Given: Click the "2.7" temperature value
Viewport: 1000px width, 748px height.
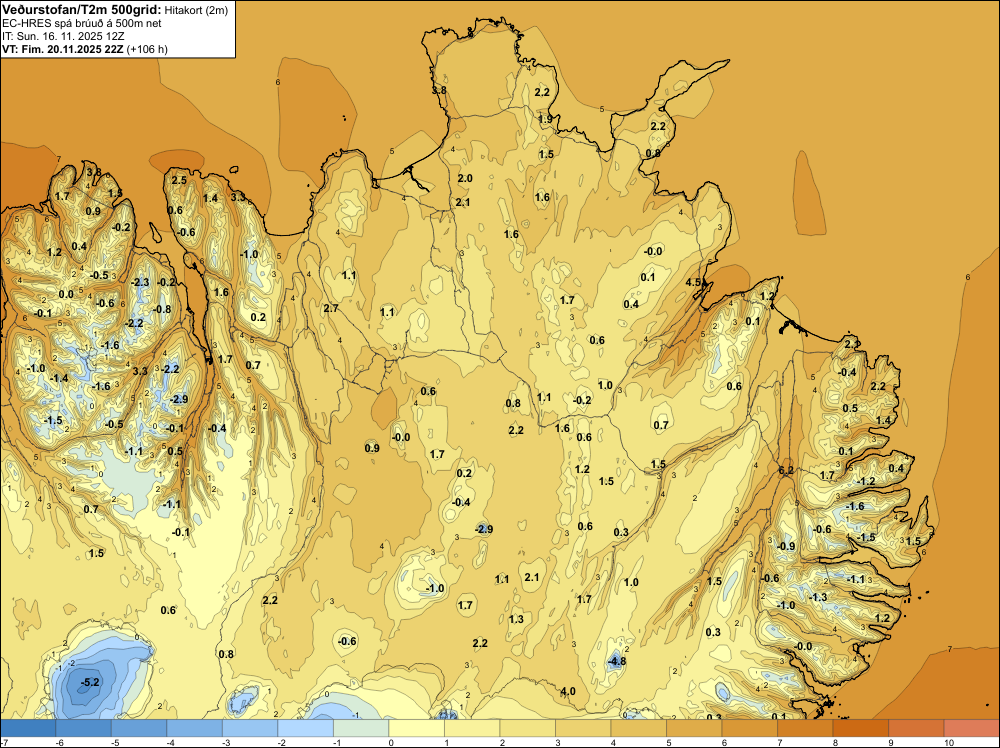Looking at the screenshot, I should 330,308.
